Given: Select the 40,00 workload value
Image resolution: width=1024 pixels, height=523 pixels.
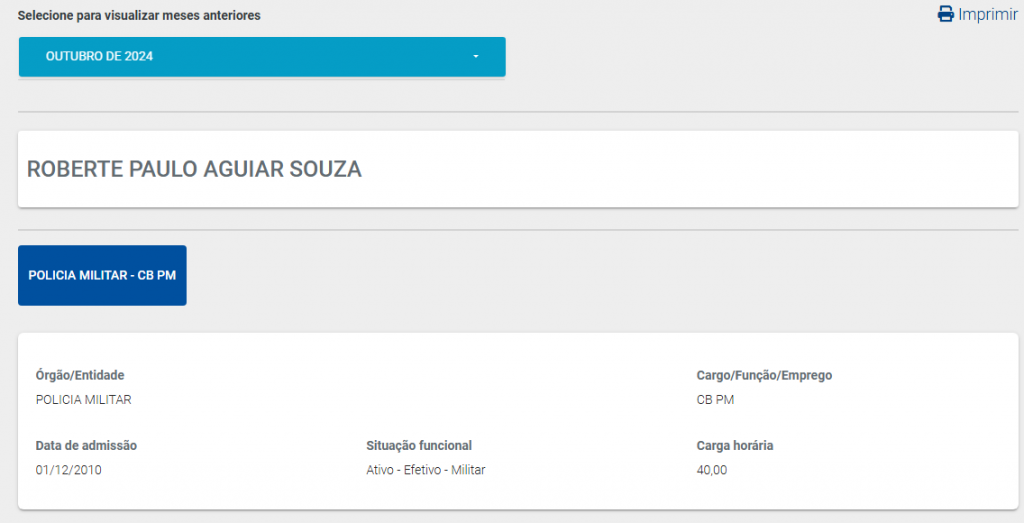Looking at the screenshot, I should pyautogui.click(x=712, y=470).
